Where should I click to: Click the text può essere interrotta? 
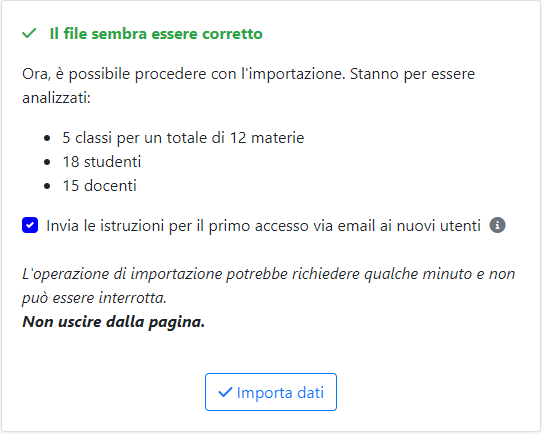[94, 298]
